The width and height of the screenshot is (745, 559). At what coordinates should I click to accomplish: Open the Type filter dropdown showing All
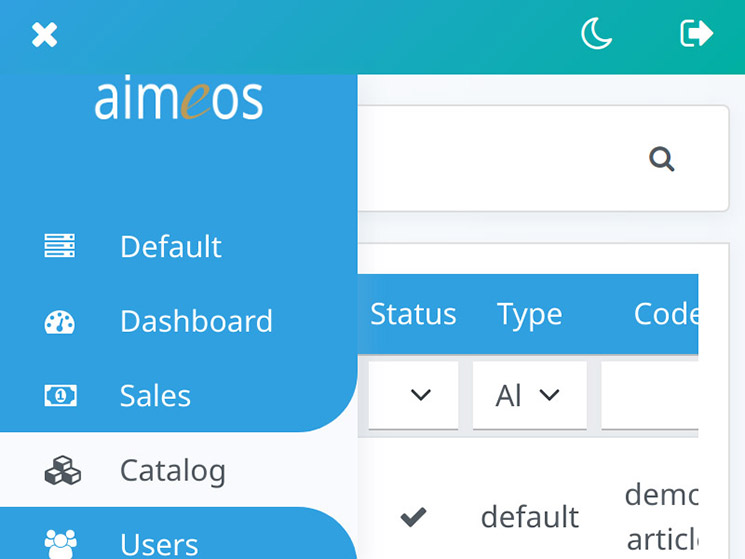529,395
